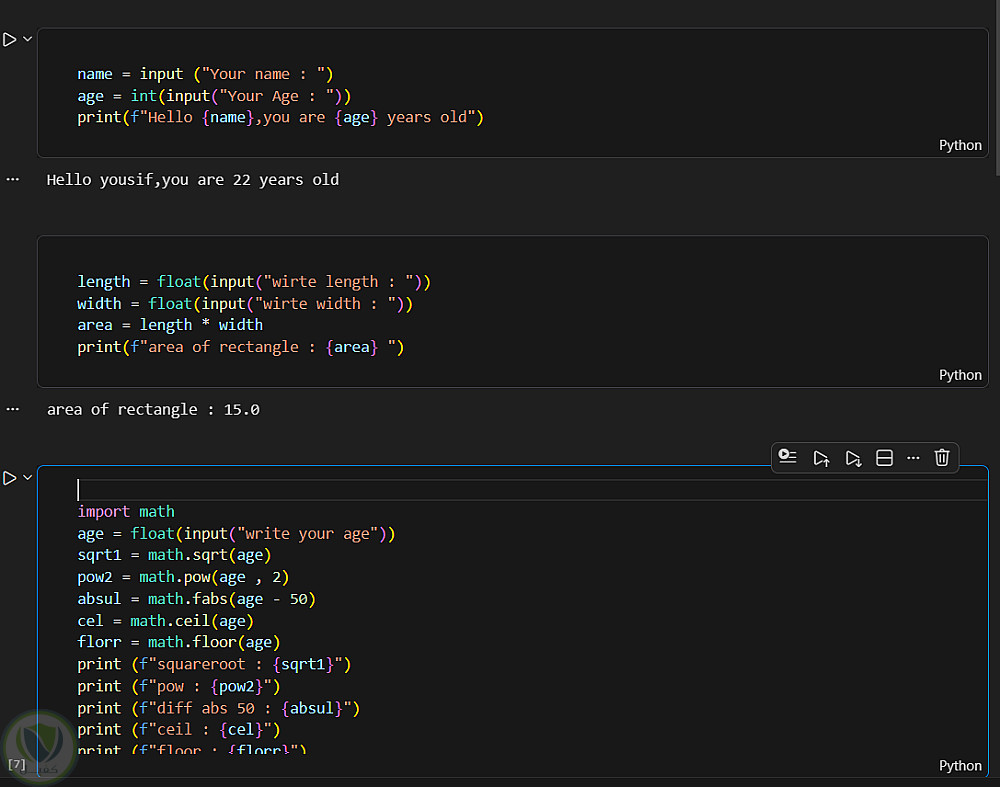This screenshot has height=787, width=1000.
Task: Open more cell actions ellipsis in toolbar
Action: (913, 458)
